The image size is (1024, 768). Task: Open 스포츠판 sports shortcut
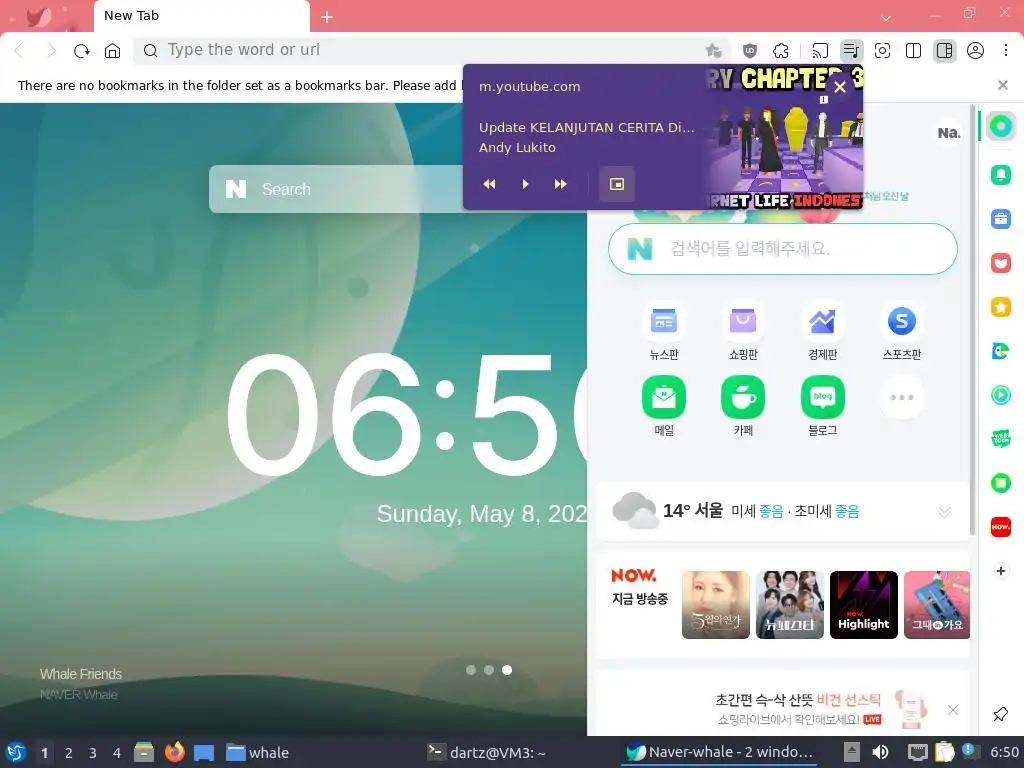pyautogui.click(x=902, y=332)
